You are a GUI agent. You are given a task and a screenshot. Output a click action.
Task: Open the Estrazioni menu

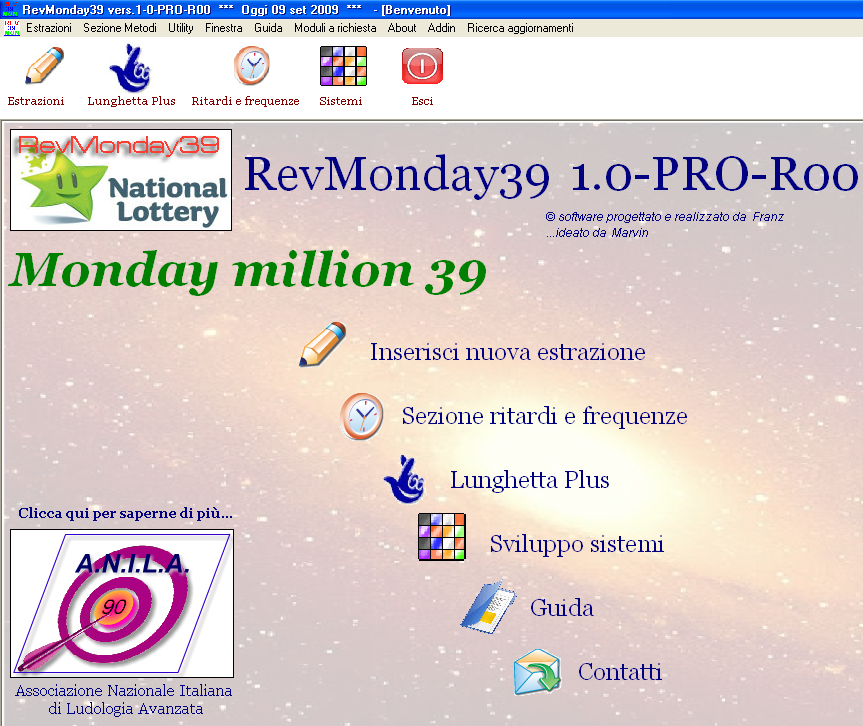(x=49, y=28)
